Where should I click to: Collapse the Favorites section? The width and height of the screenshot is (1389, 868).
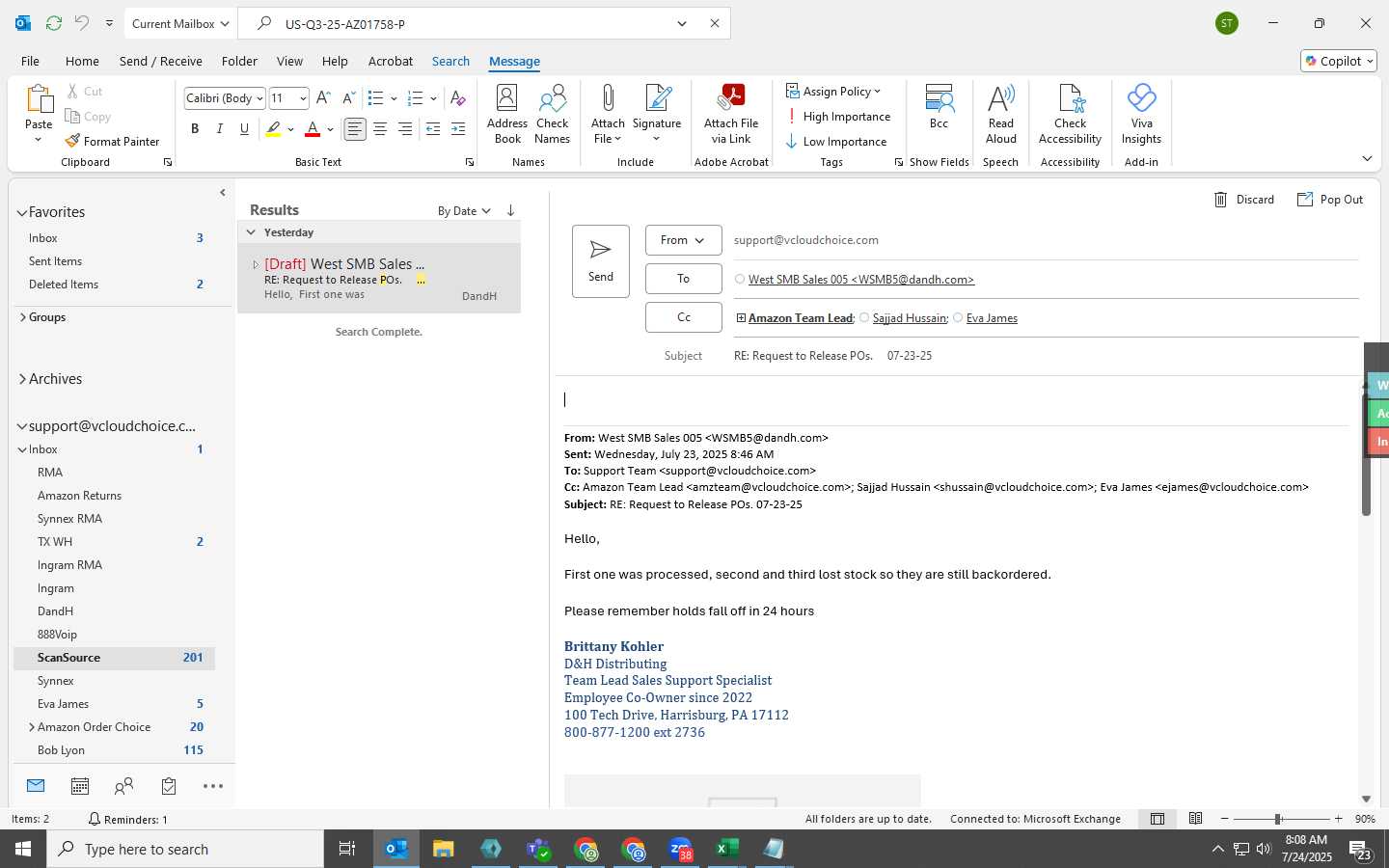(x=21, y=212)
